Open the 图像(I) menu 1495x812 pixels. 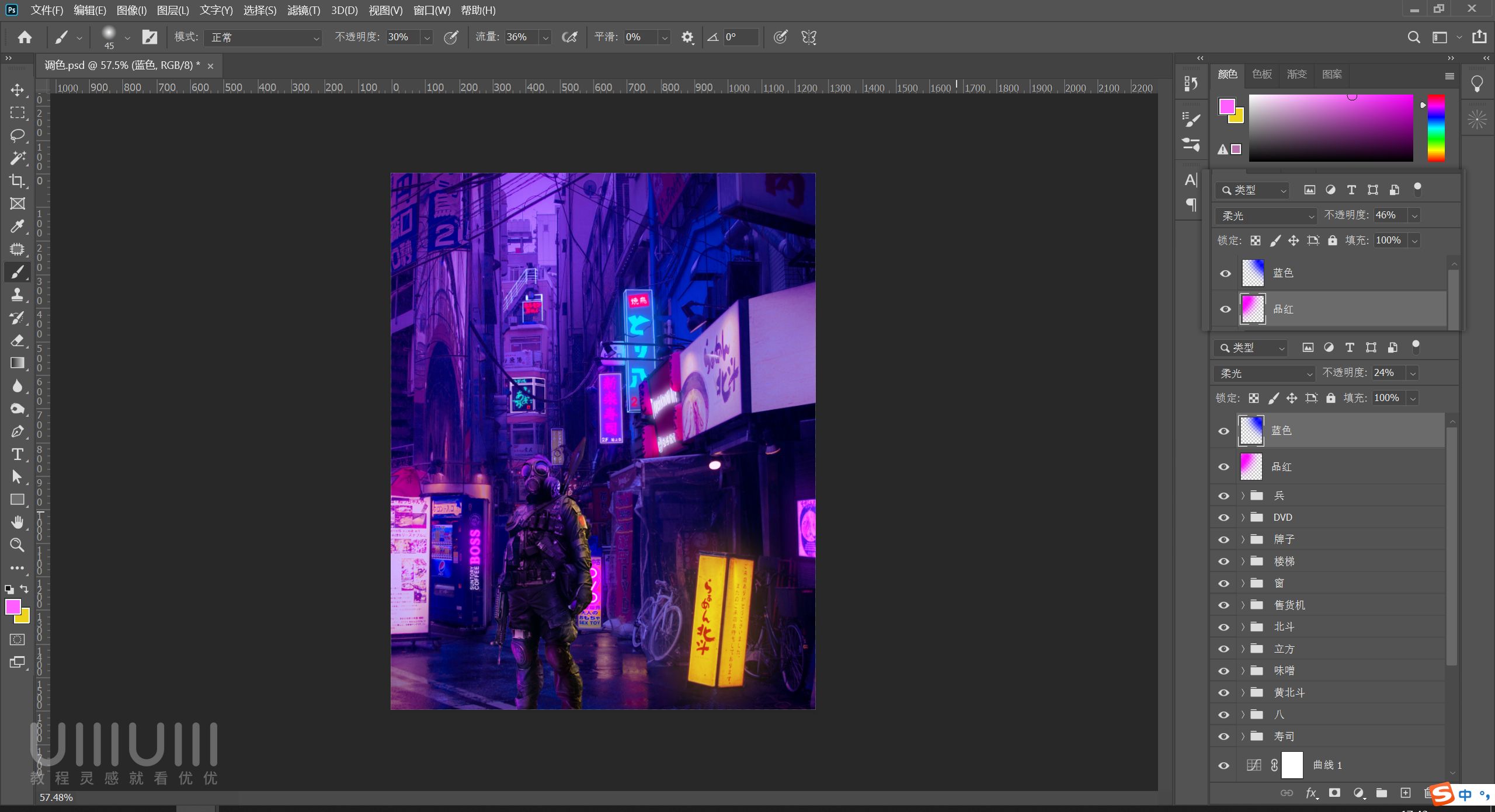coord(131,11)
